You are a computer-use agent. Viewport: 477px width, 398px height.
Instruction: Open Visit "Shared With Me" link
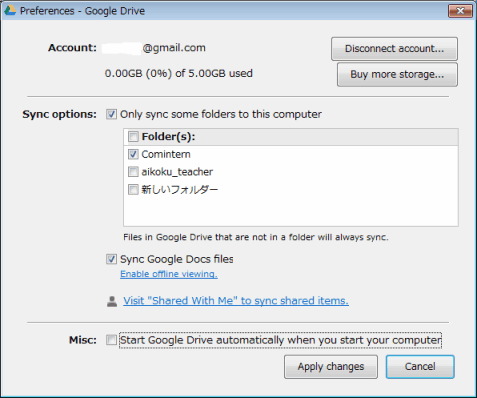coord(236,301)
